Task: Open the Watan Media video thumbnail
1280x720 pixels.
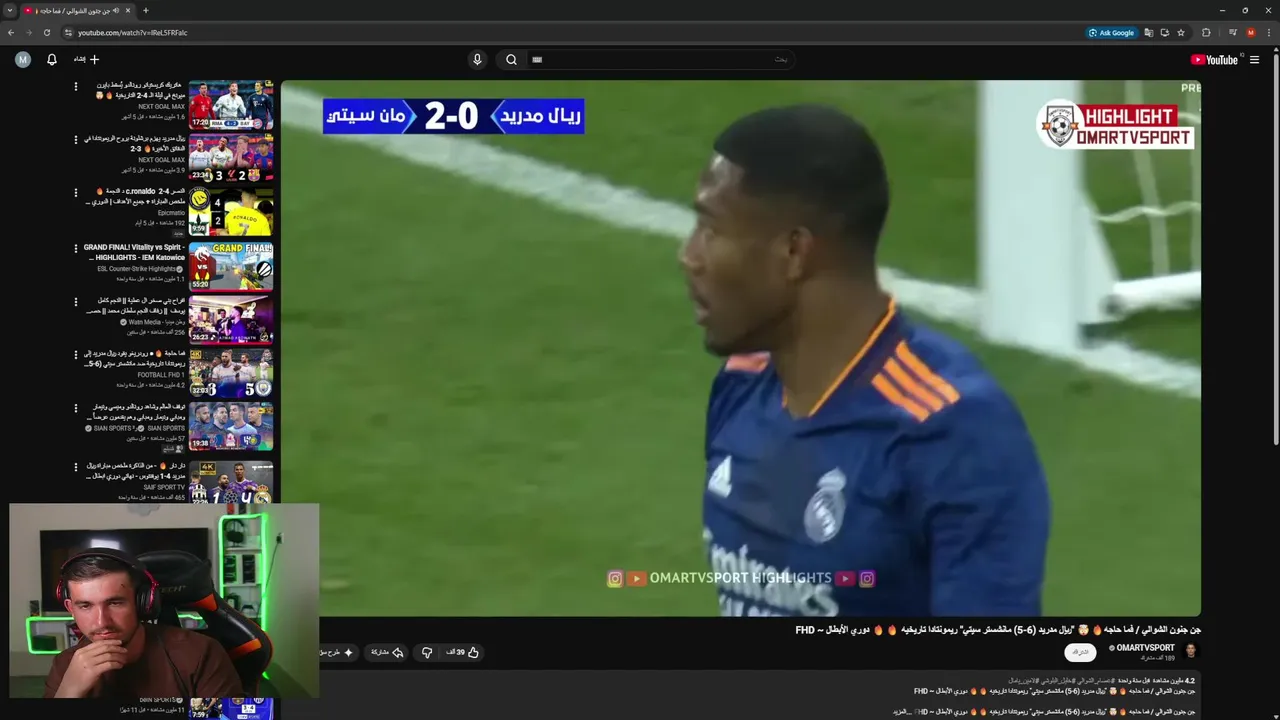Action: pos(231,319)
